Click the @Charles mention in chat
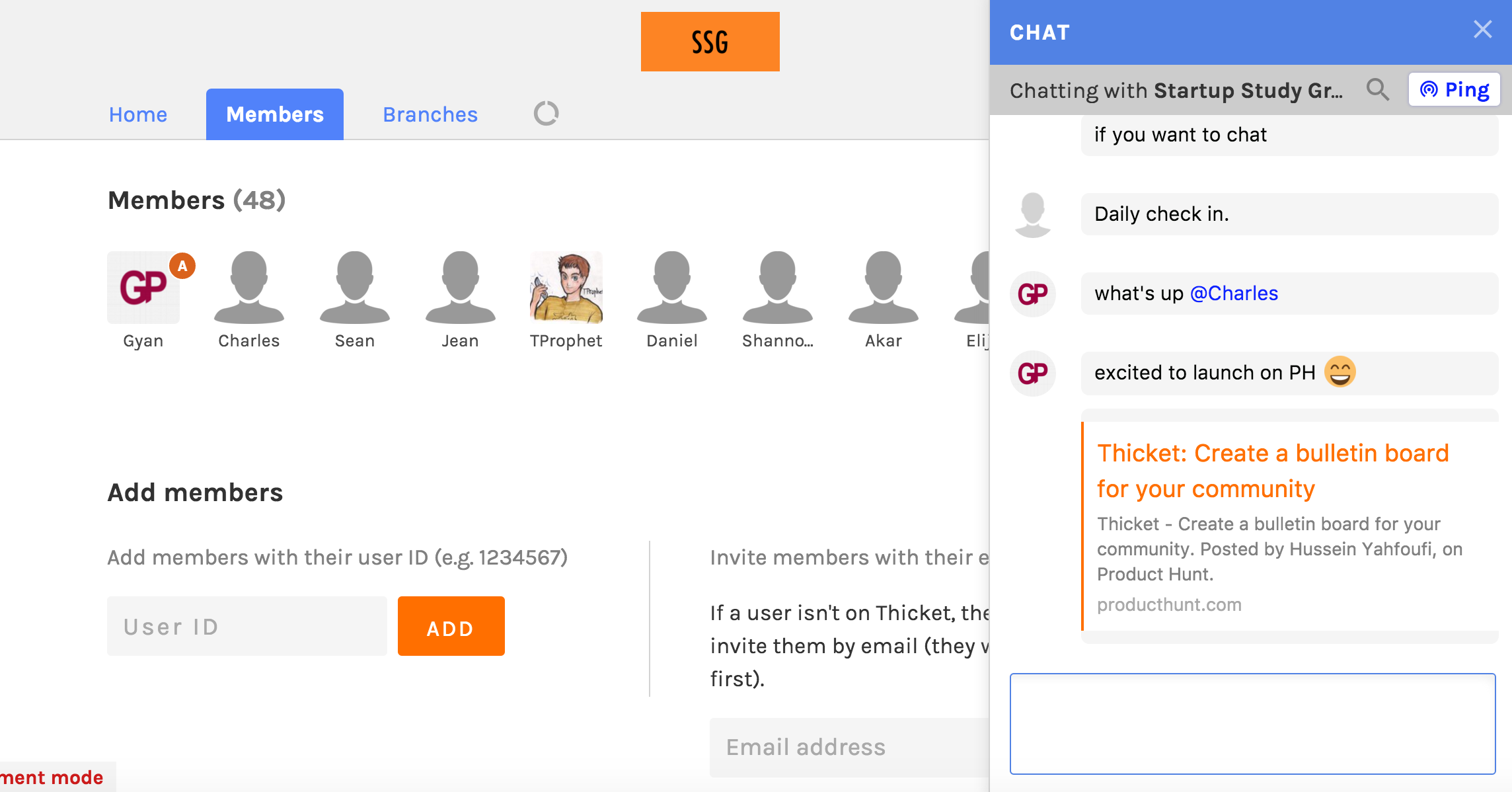 coord(1234,294)
